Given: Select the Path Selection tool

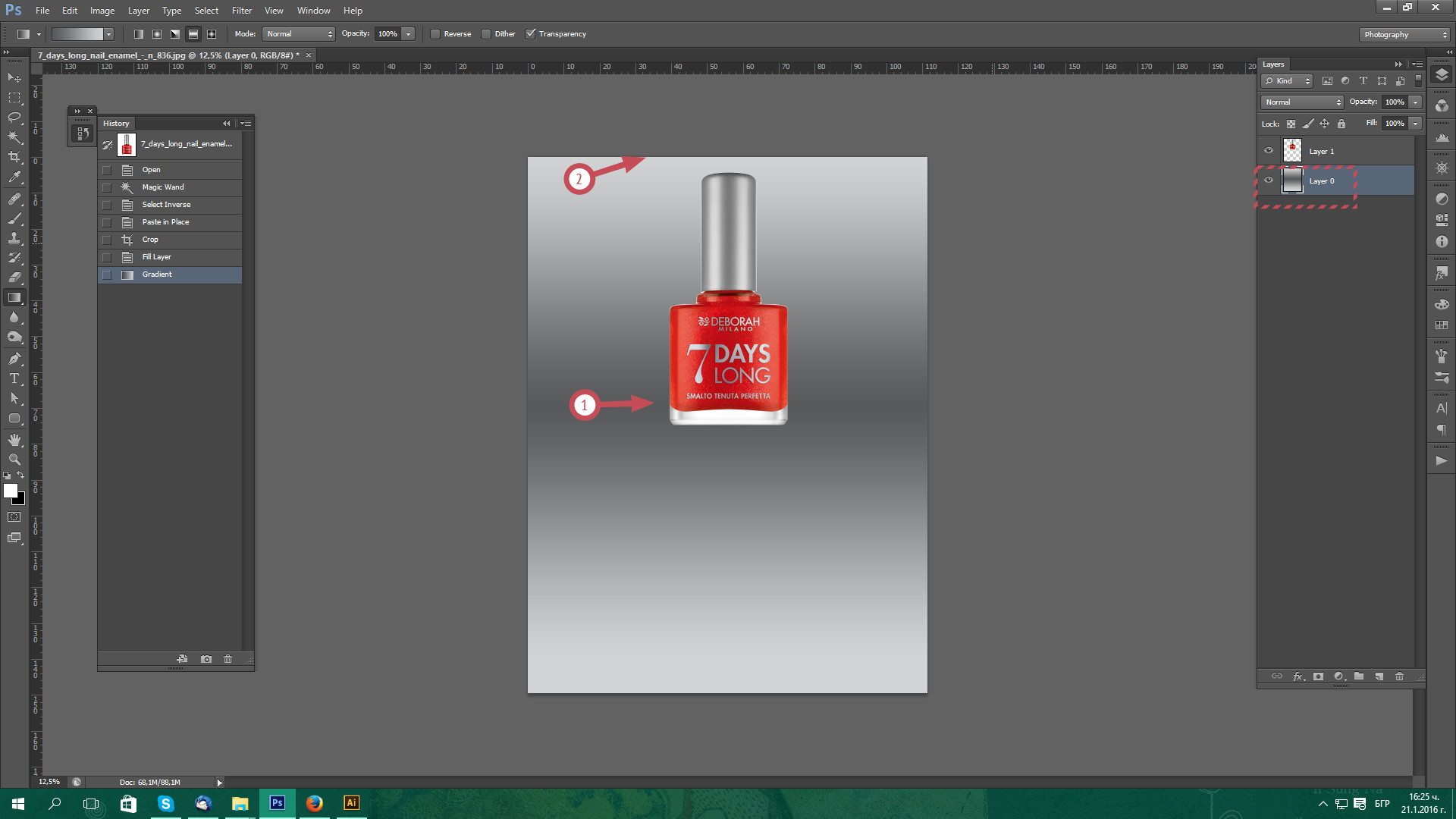Looking at the screenshot, I should (14, 398).
